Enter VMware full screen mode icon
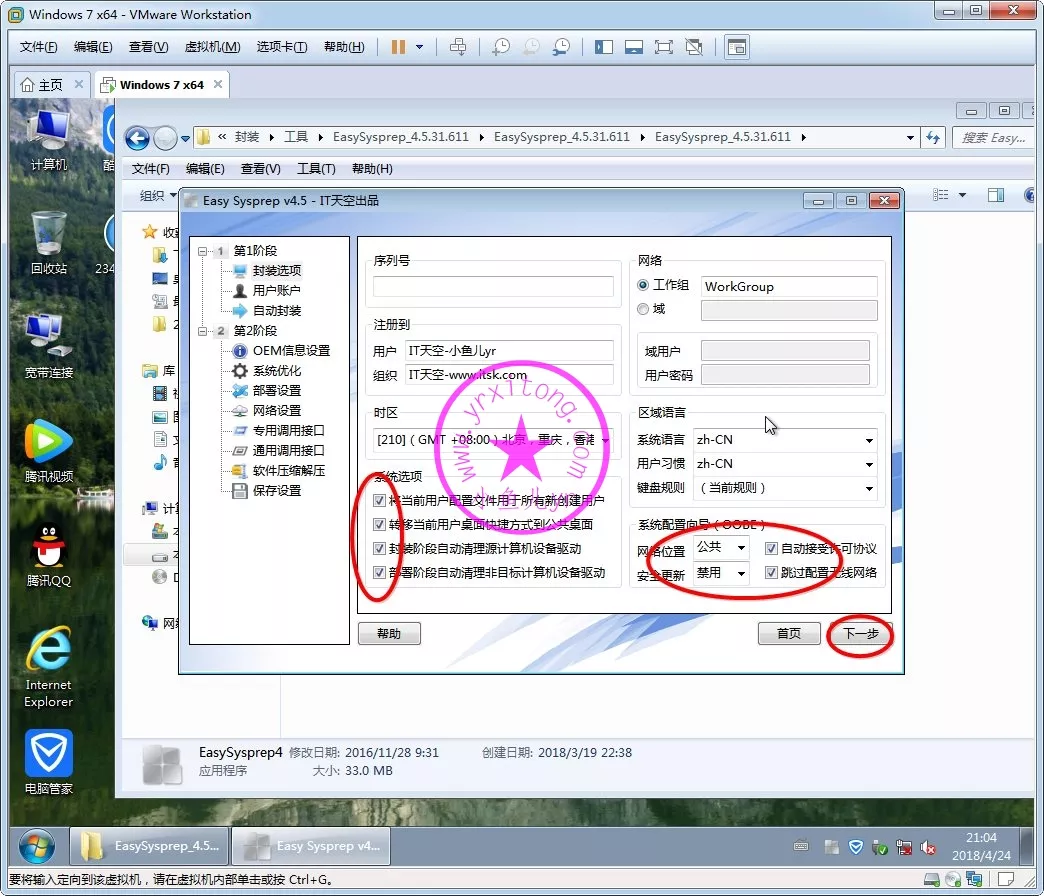1044x896 pixels. (x=663, y=47)
